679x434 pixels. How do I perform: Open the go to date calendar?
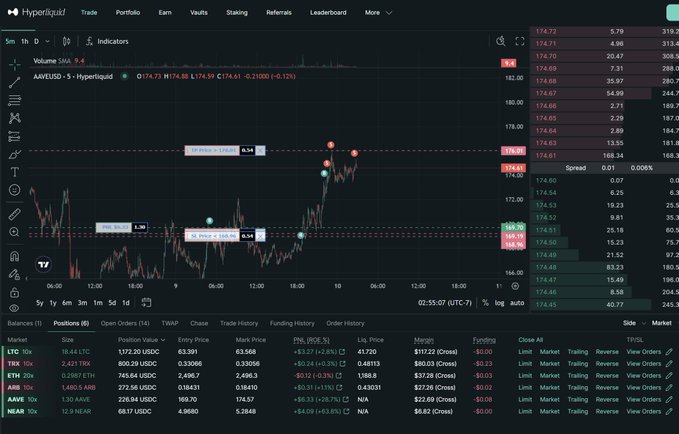[146, 302]
